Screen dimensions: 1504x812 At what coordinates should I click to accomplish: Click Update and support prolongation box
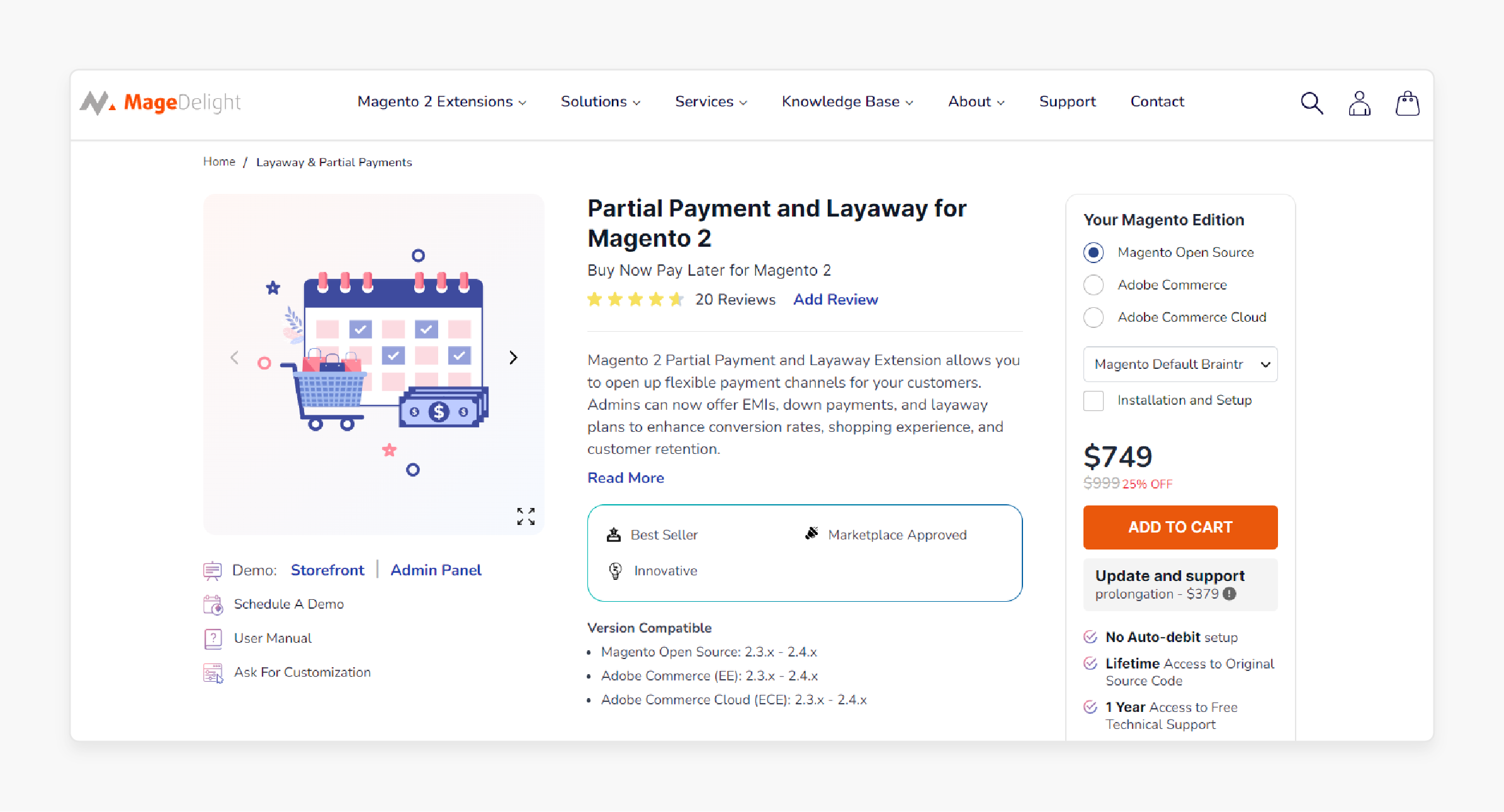coord(1180,585)
